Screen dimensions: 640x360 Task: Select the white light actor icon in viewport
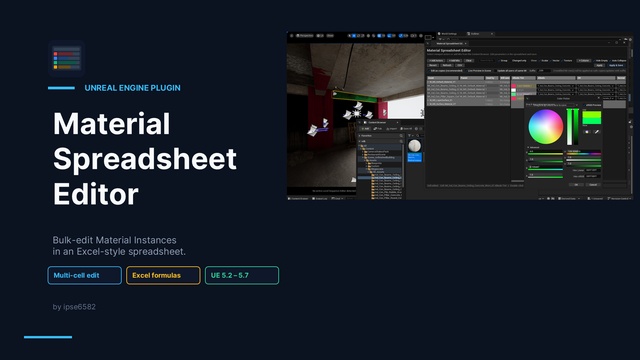pos(356,113)
